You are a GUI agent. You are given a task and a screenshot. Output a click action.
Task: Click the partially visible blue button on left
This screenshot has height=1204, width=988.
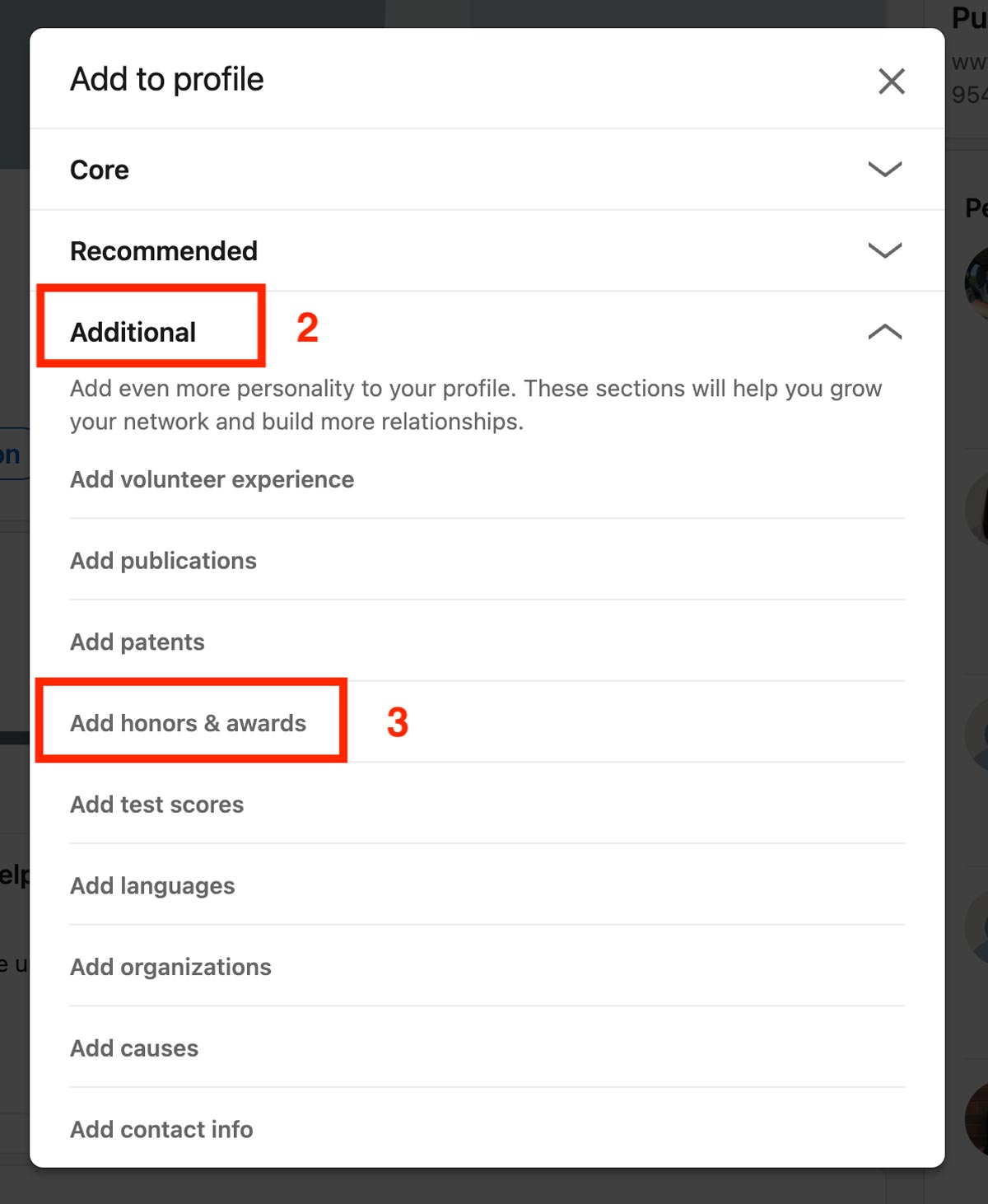point(12,454)
